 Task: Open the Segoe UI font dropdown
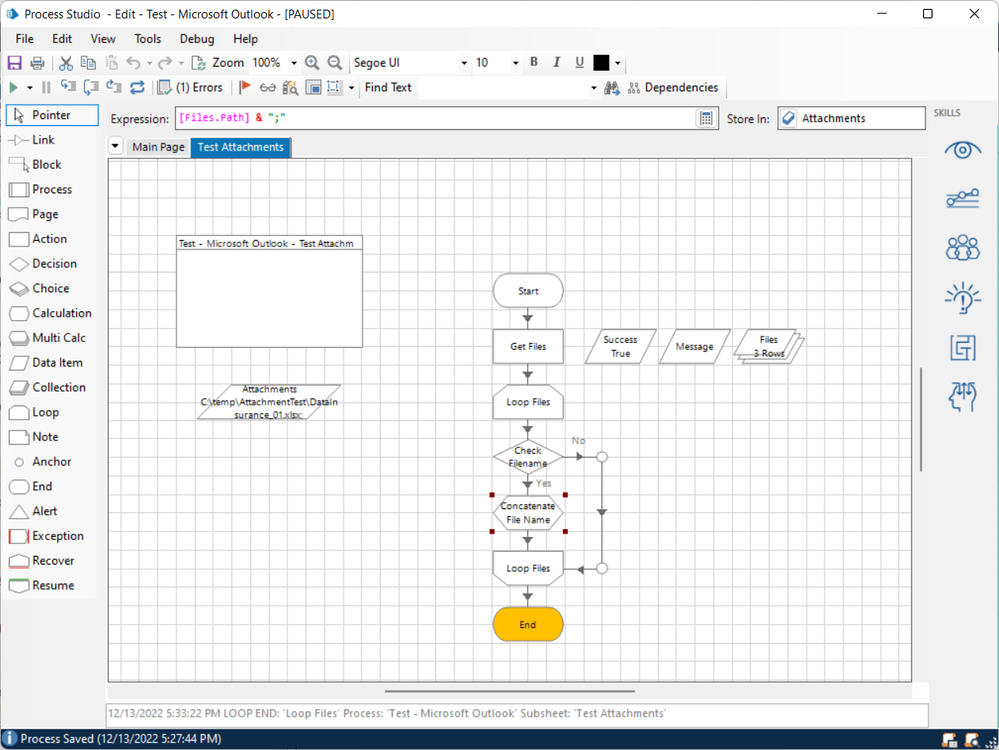point(464,63)
